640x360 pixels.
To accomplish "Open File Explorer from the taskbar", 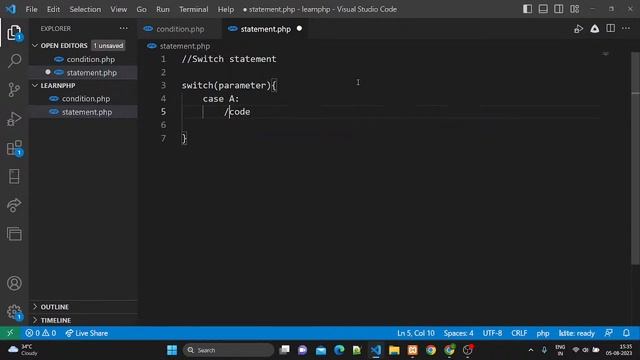I will point(394,350).
